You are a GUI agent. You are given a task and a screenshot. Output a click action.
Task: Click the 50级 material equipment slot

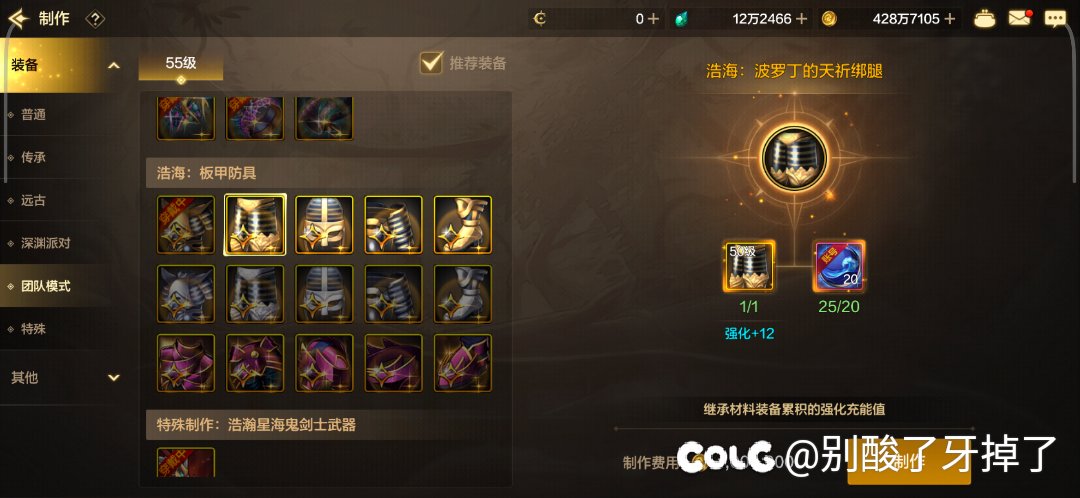pyautogui.click(x=749, y=266)
